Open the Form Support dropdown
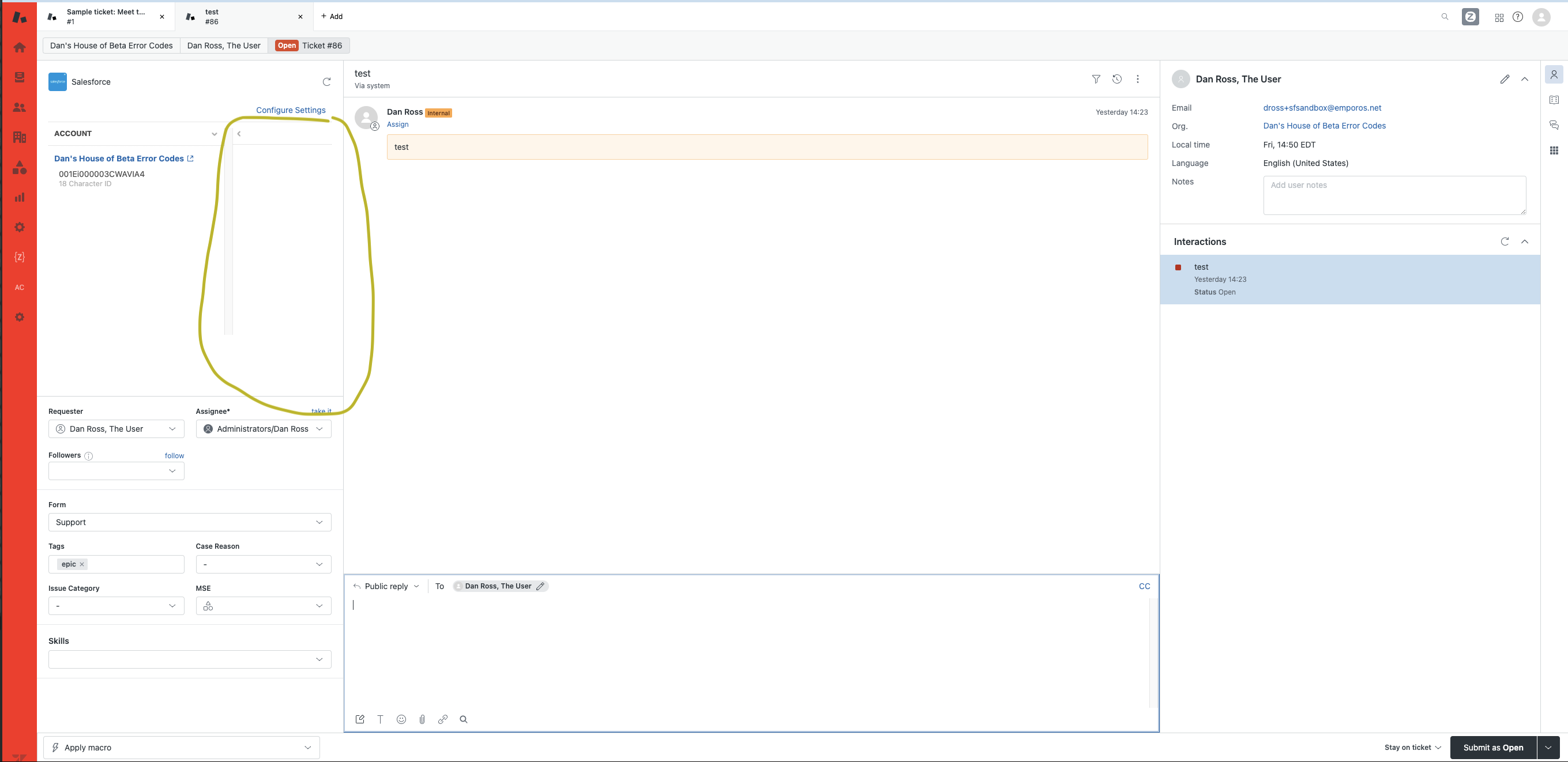This screenshot has height=762, width=1568. tap(190, 522)
